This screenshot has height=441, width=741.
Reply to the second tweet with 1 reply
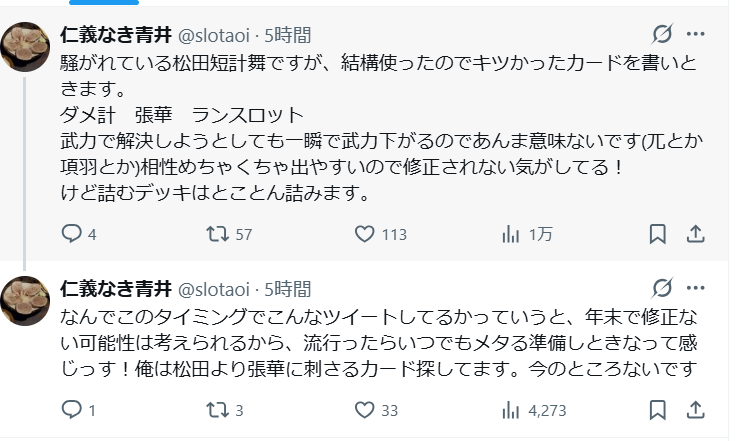(x=71, y=410)
